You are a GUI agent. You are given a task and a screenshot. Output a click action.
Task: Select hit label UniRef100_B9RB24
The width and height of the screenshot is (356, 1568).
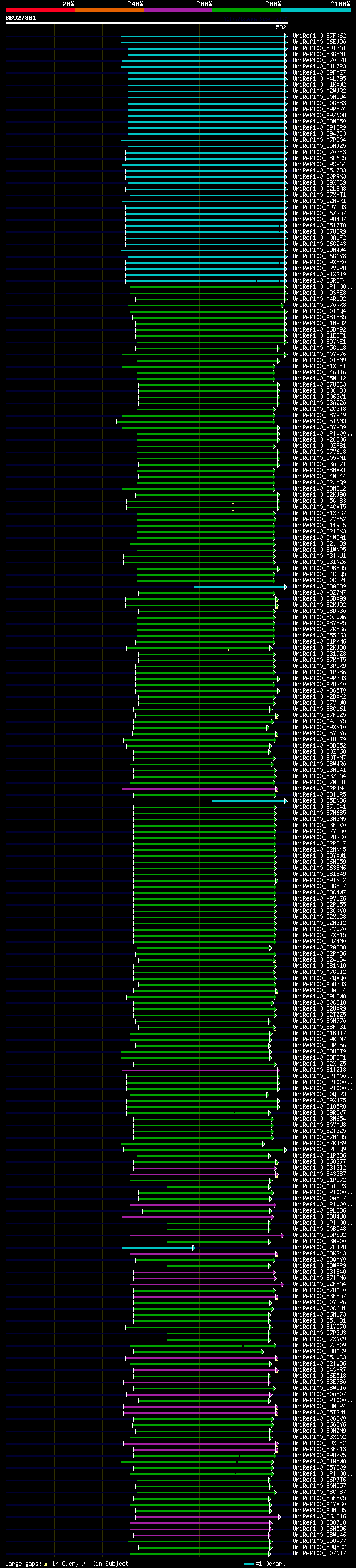click(x=319, y=109)
